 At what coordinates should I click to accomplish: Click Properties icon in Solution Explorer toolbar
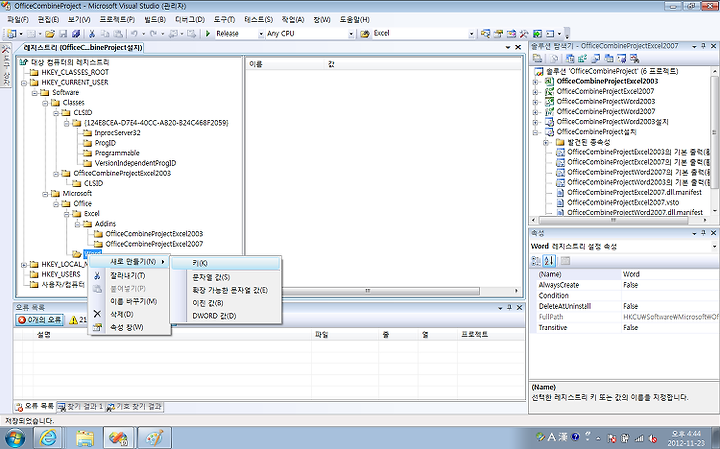point(536,58)
